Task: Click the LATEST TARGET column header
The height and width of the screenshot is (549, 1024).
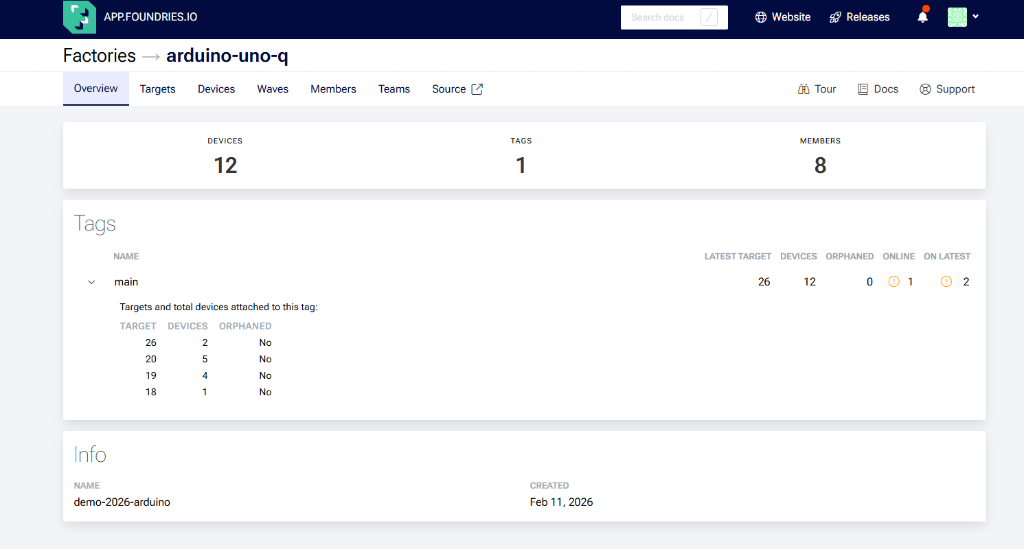Action: (x=737, y=257)
